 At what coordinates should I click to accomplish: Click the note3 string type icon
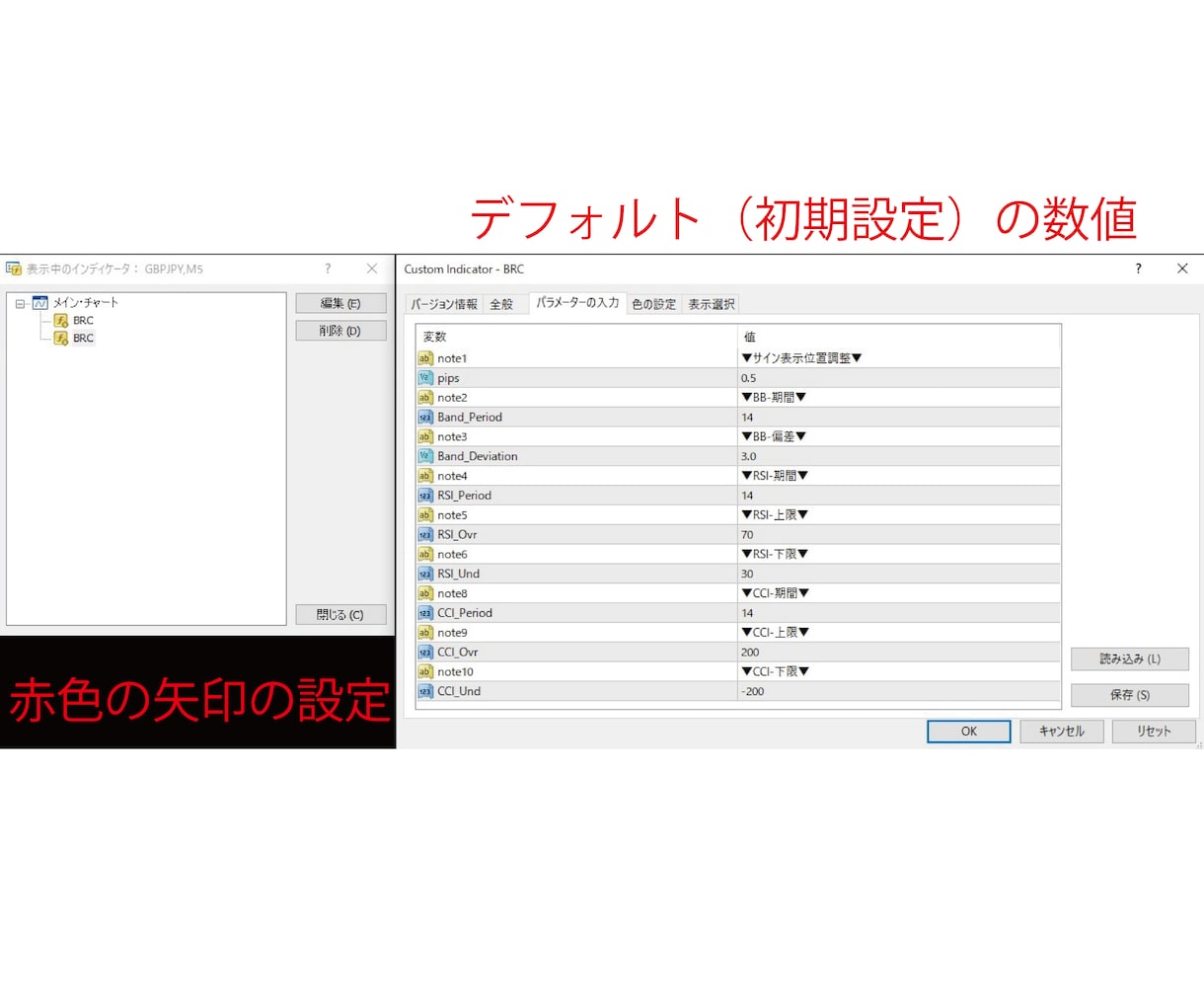point(425,436)
